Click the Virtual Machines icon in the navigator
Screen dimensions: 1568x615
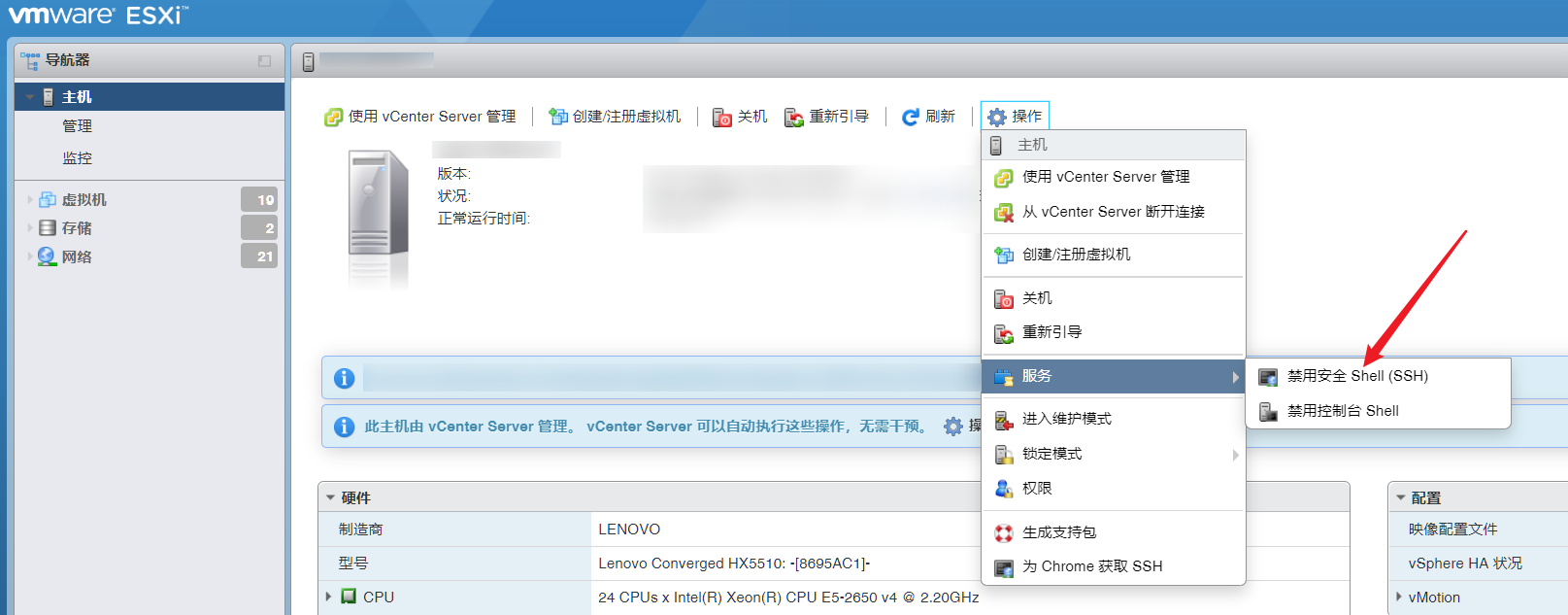tap(48, 200)
